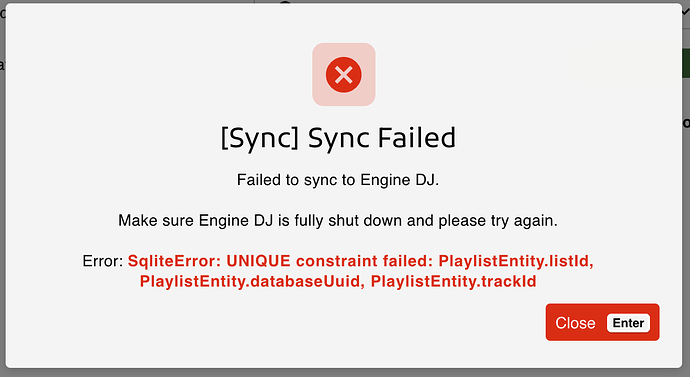The height and width of the screenshot is (377, 690).
Task: Click the white X inside the red circle
Action: tap(344, 75)
